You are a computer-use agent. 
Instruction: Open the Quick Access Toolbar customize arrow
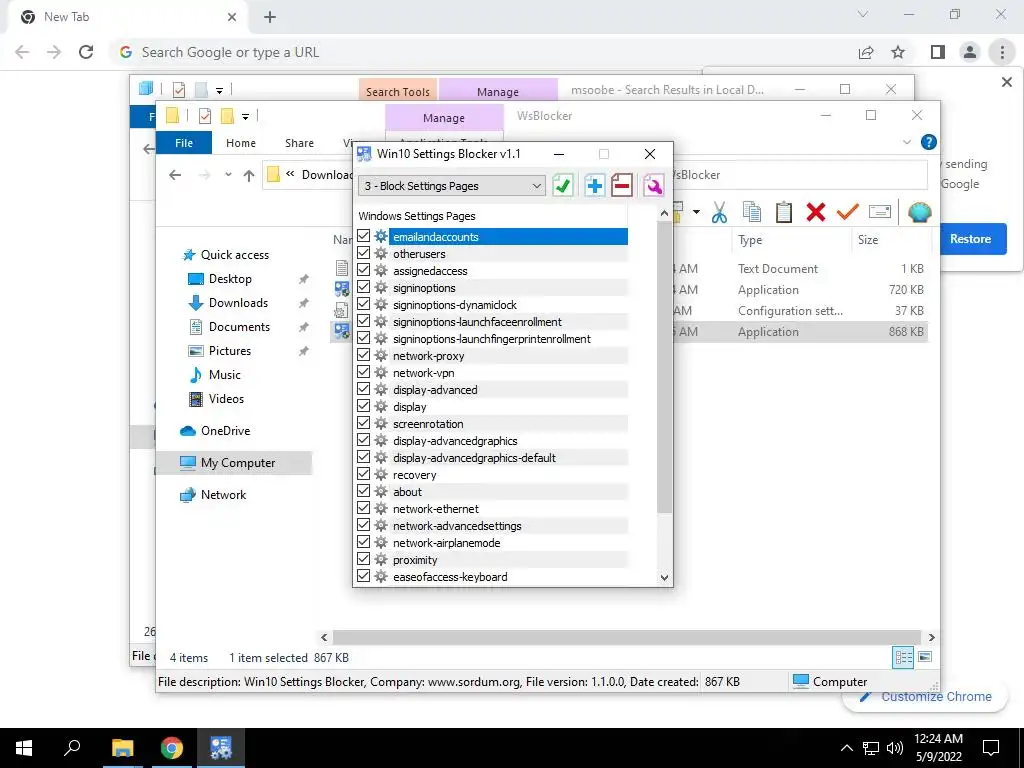(x=246, y=117)
